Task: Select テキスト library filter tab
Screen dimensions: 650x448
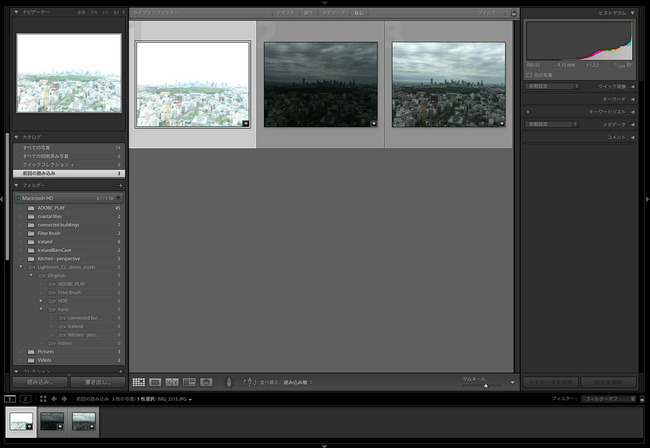Action: click(x=285, y=13)
